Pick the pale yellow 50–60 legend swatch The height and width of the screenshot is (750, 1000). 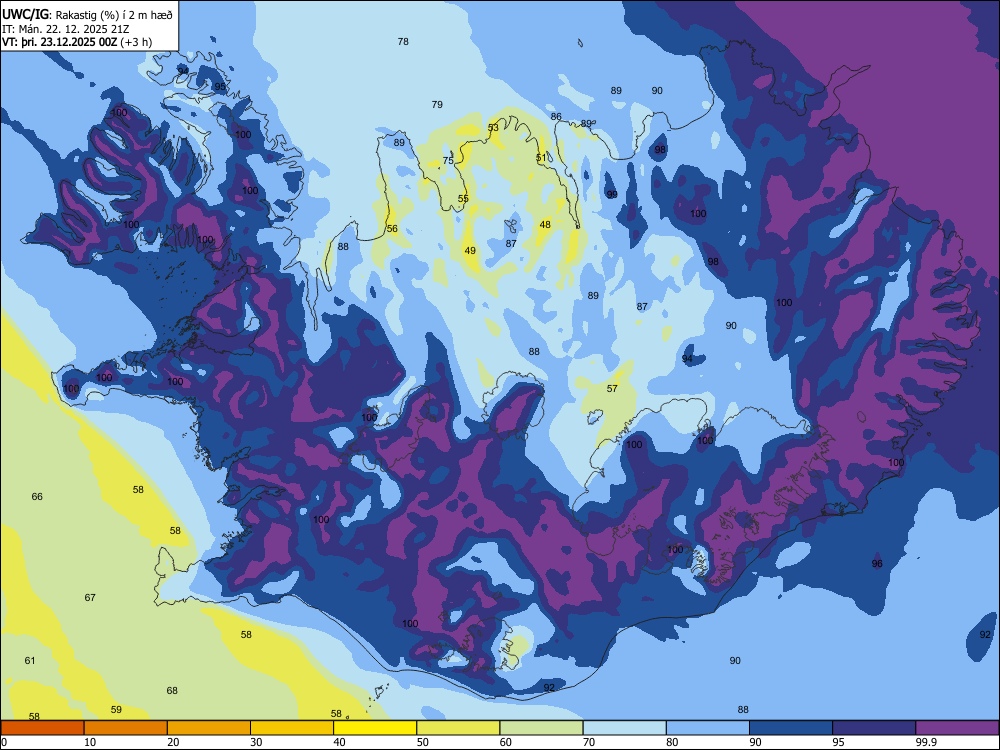tap(458, 728)
